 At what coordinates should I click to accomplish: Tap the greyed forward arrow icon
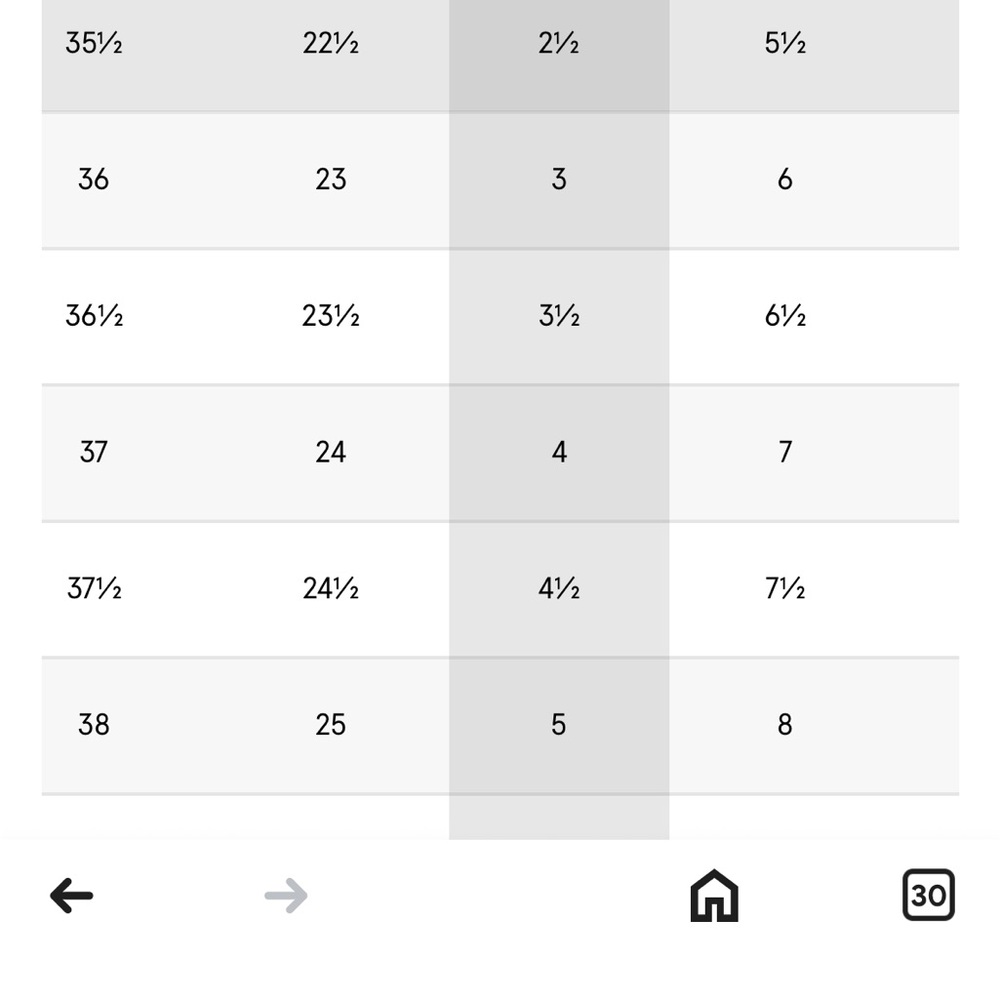click(286, 895)
